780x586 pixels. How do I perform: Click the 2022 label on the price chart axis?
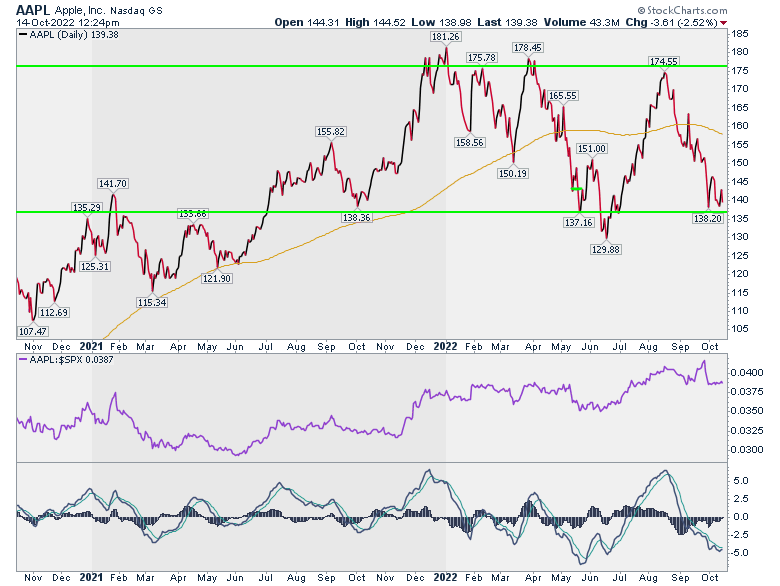coord(445,346)
